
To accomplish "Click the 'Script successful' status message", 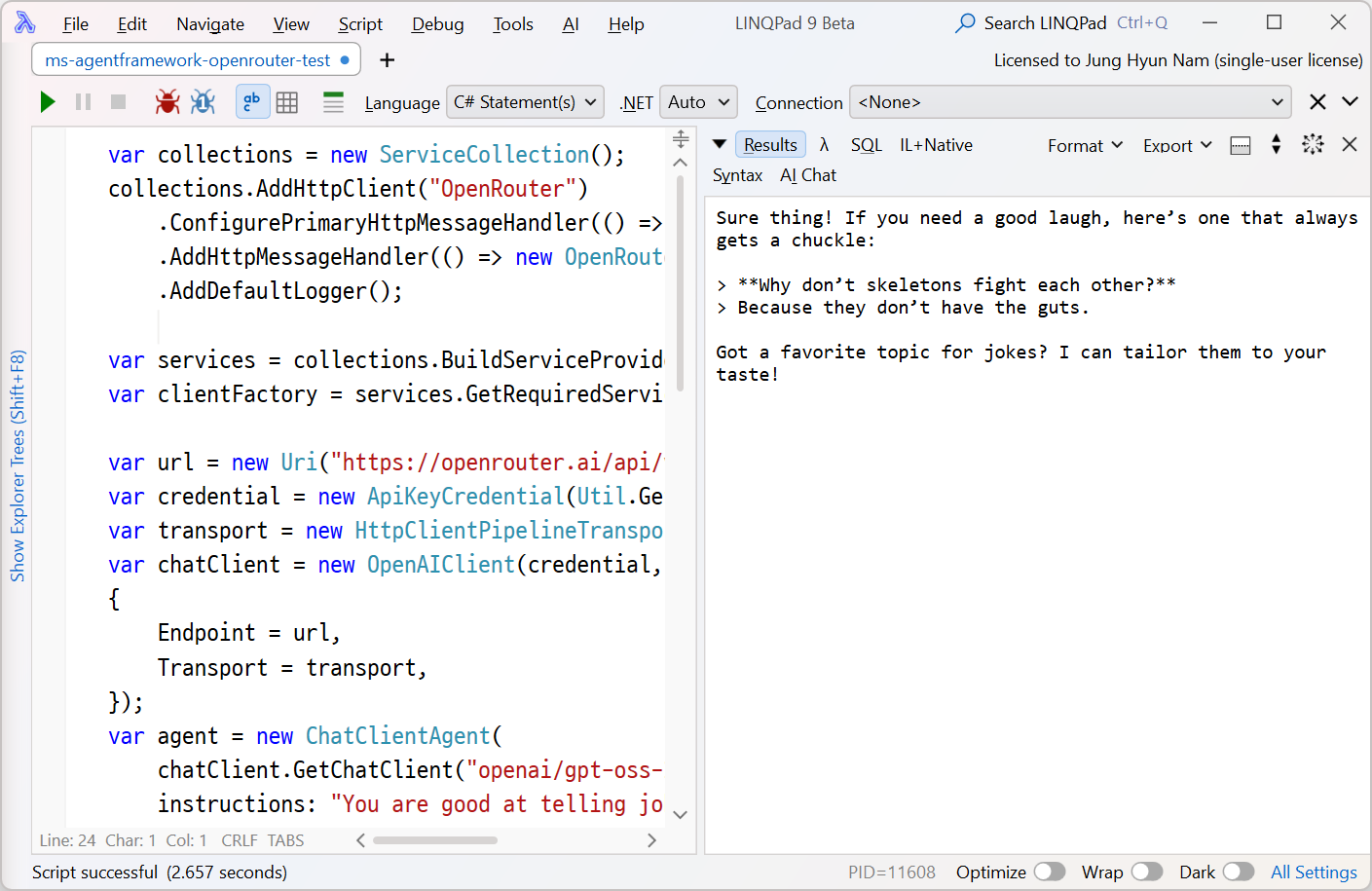I will [94, 872].
